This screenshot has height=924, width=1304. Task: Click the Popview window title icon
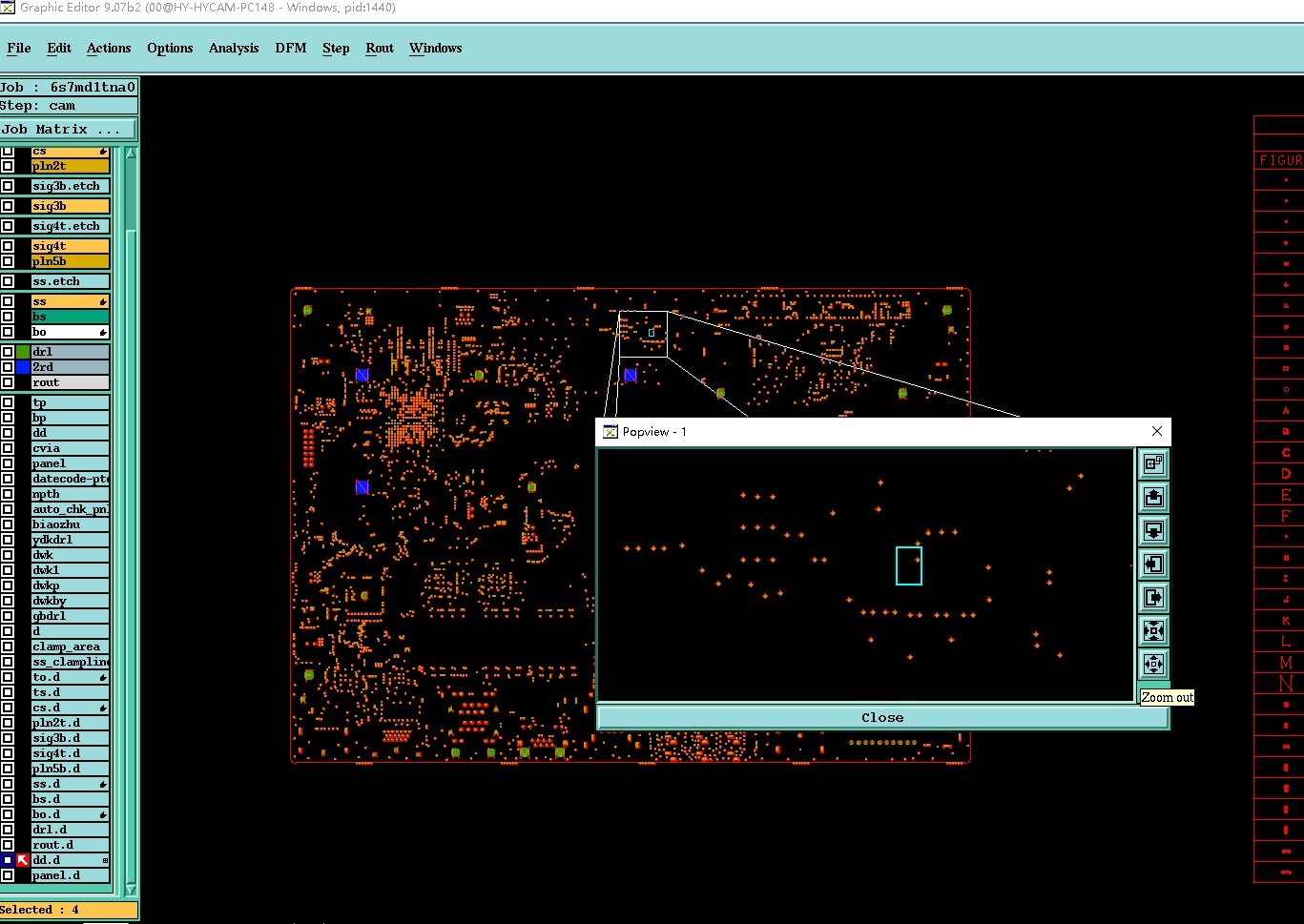(x=611, y=432)
